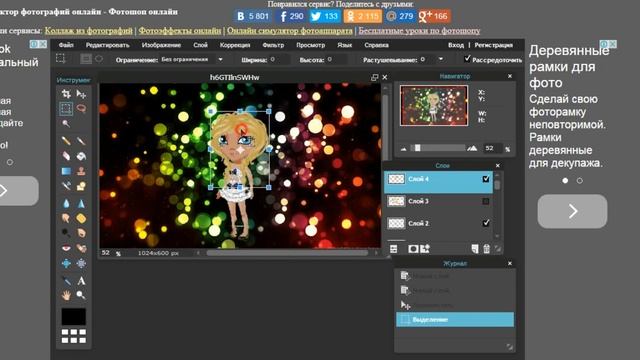The image size is (640, 360).
Task: Open the Редактировать menu
Action: click(x=107, y=45)
